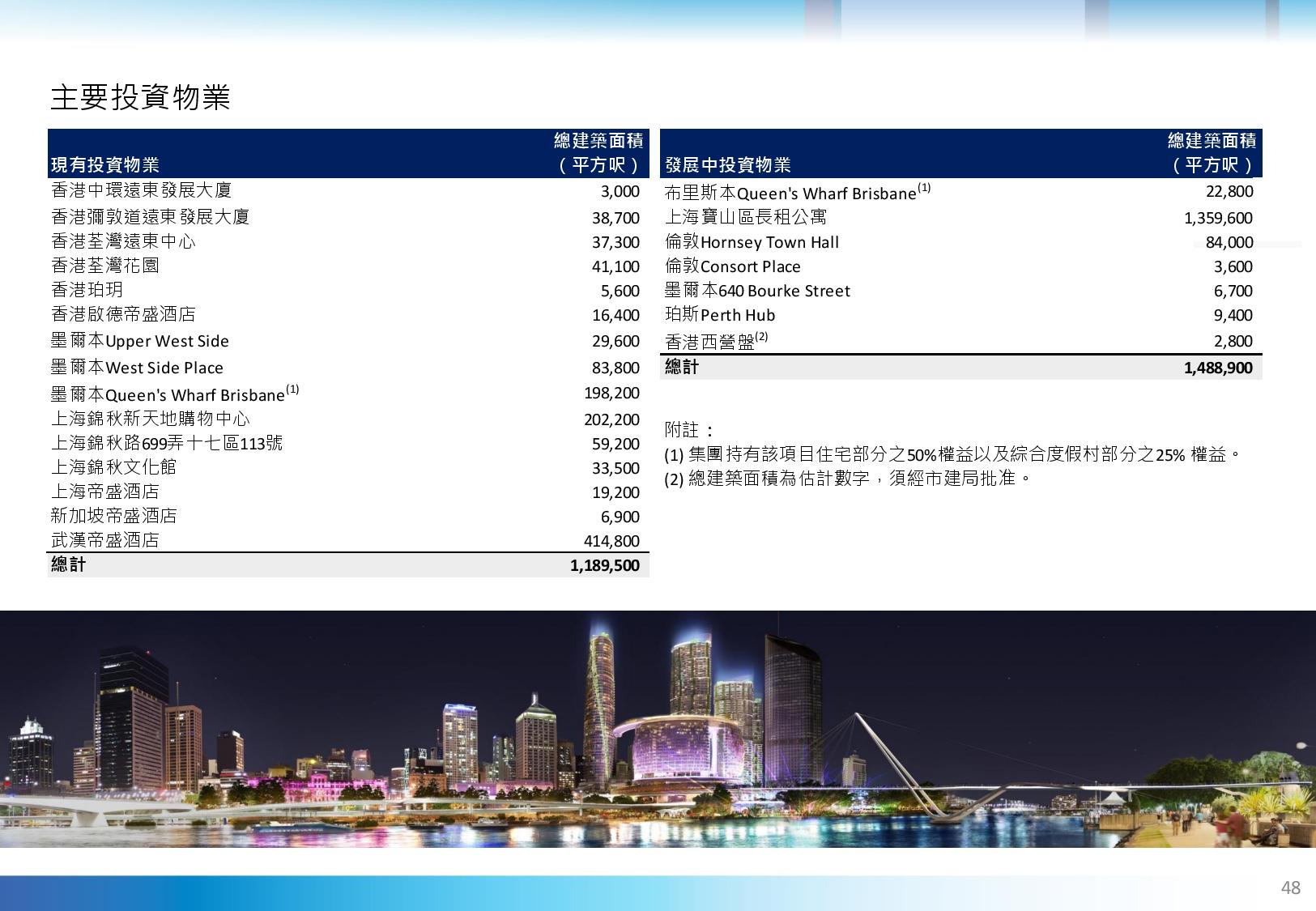This screenshot has height=911, width=1316.
Task: Click row 墨爾本640 Bourke Street
Action: tap(962, 290)
